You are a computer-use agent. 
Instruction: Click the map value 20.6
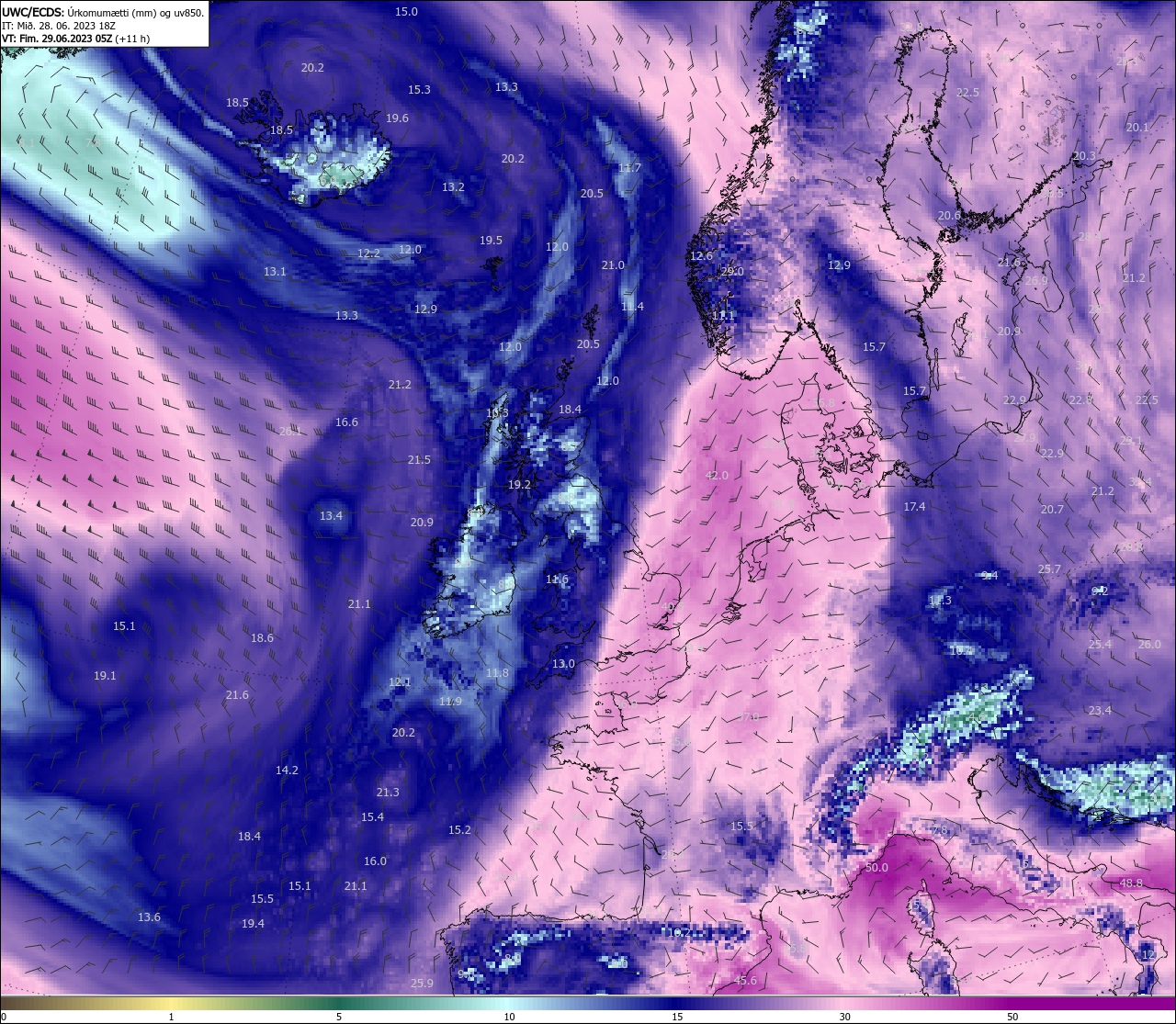[949, 216]
